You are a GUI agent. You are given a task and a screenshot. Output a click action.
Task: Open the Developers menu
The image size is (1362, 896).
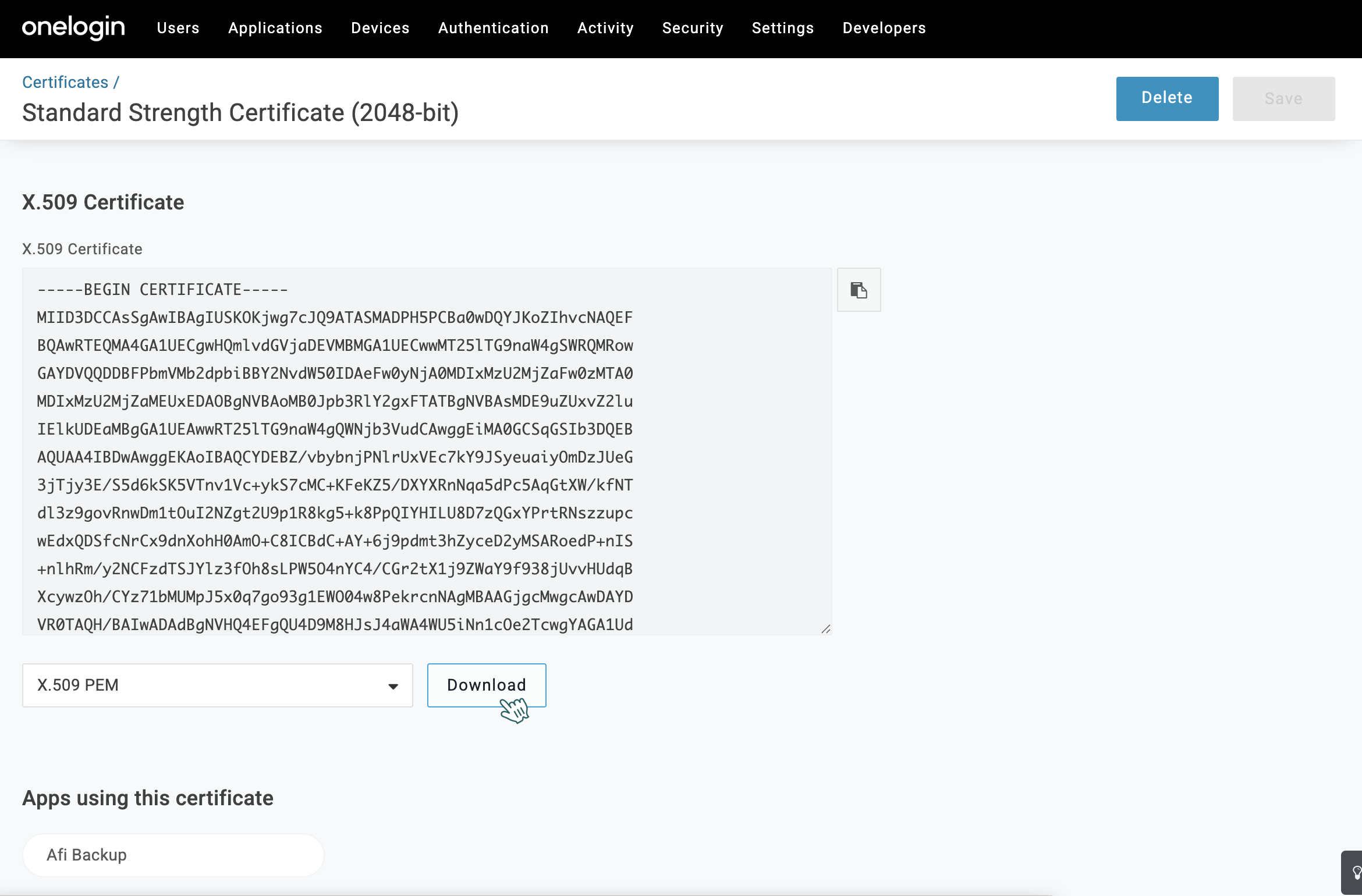point(884,28)
